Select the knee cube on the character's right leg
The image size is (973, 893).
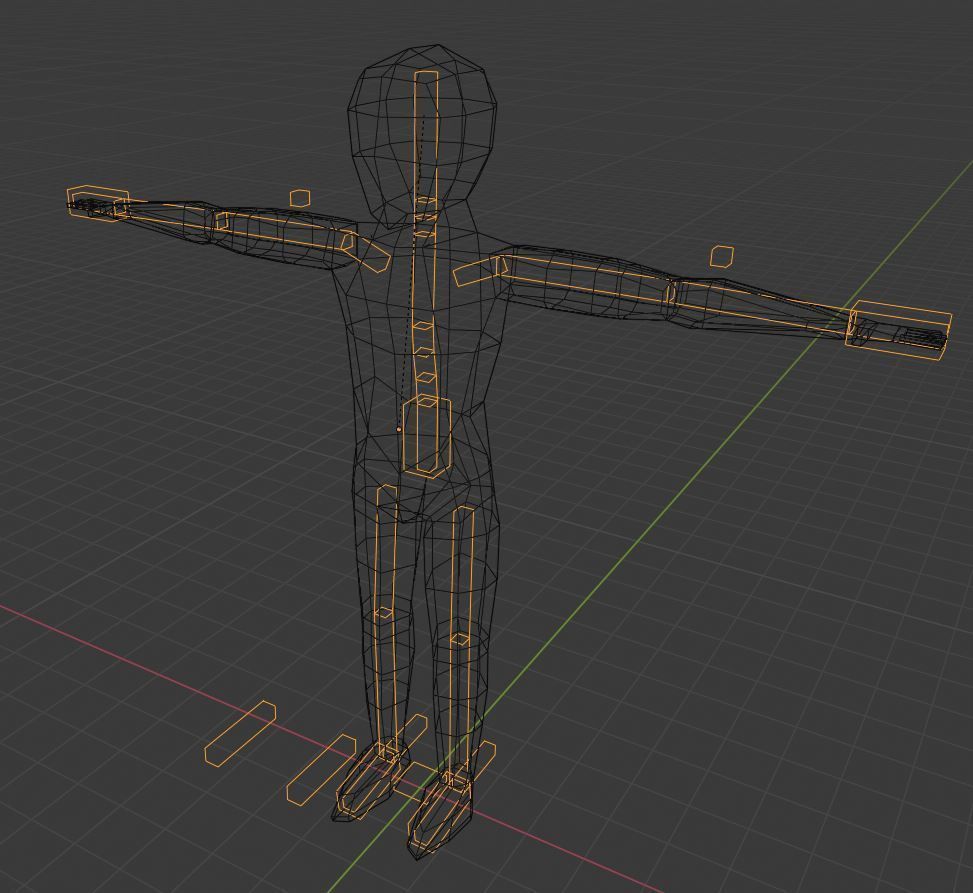point(385,613)
